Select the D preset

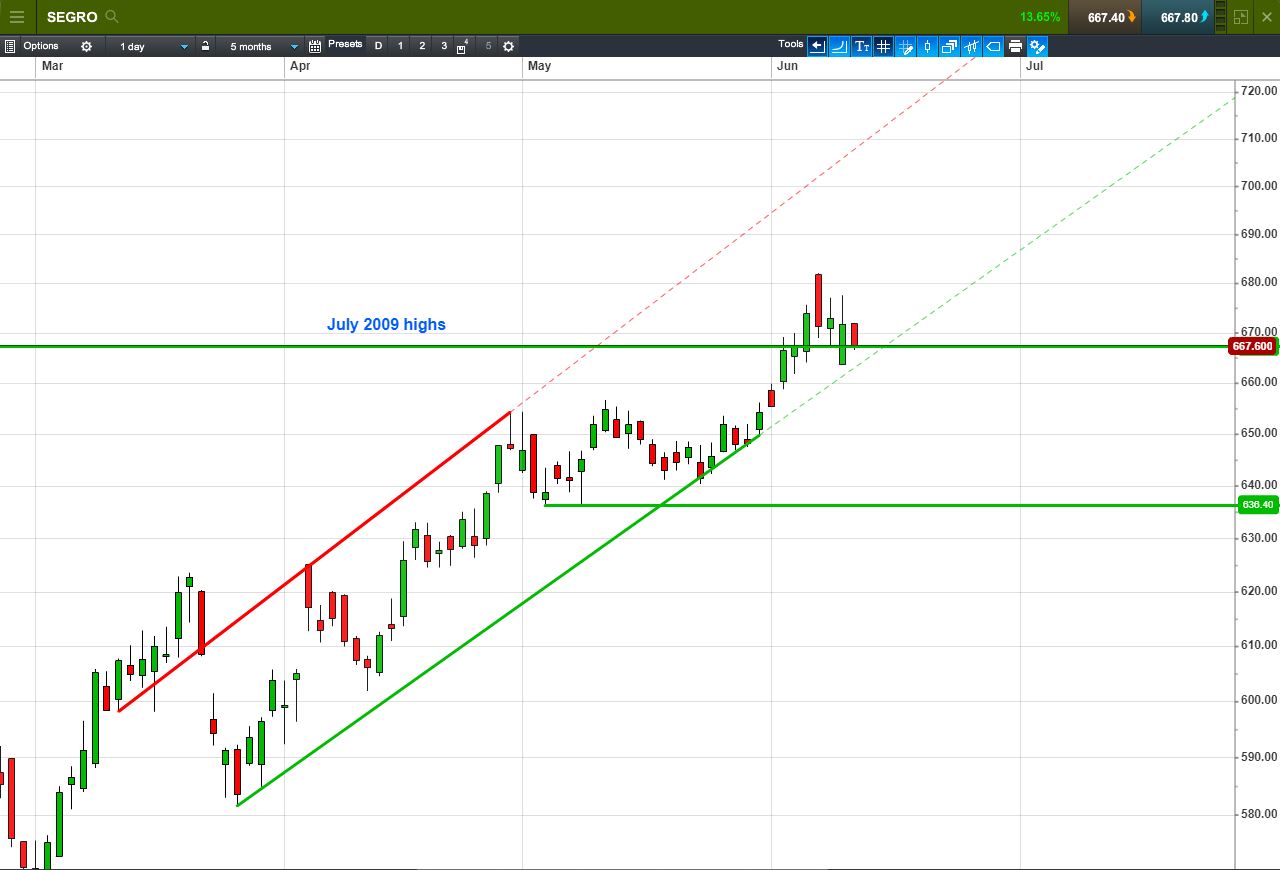pyautogui.click(x=378, y=46)
